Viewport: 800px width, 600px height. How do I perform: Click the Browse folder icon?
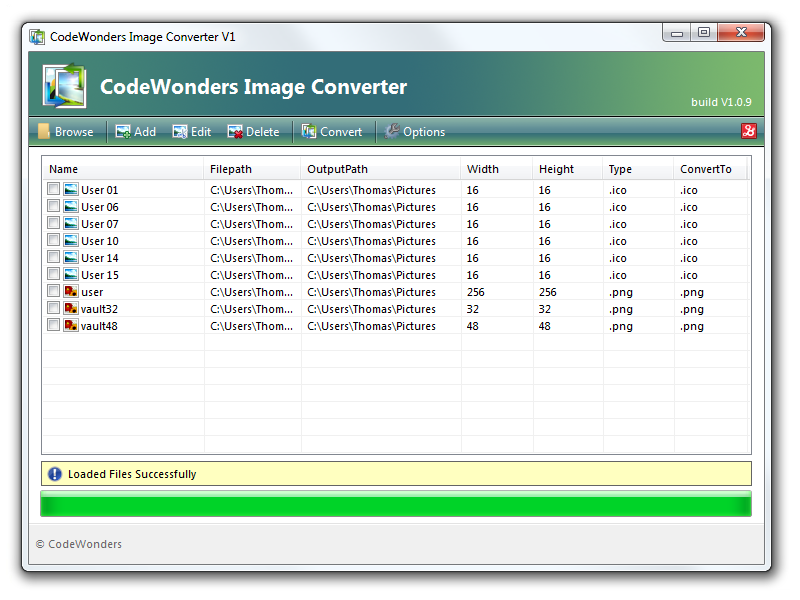click(44, 132)
